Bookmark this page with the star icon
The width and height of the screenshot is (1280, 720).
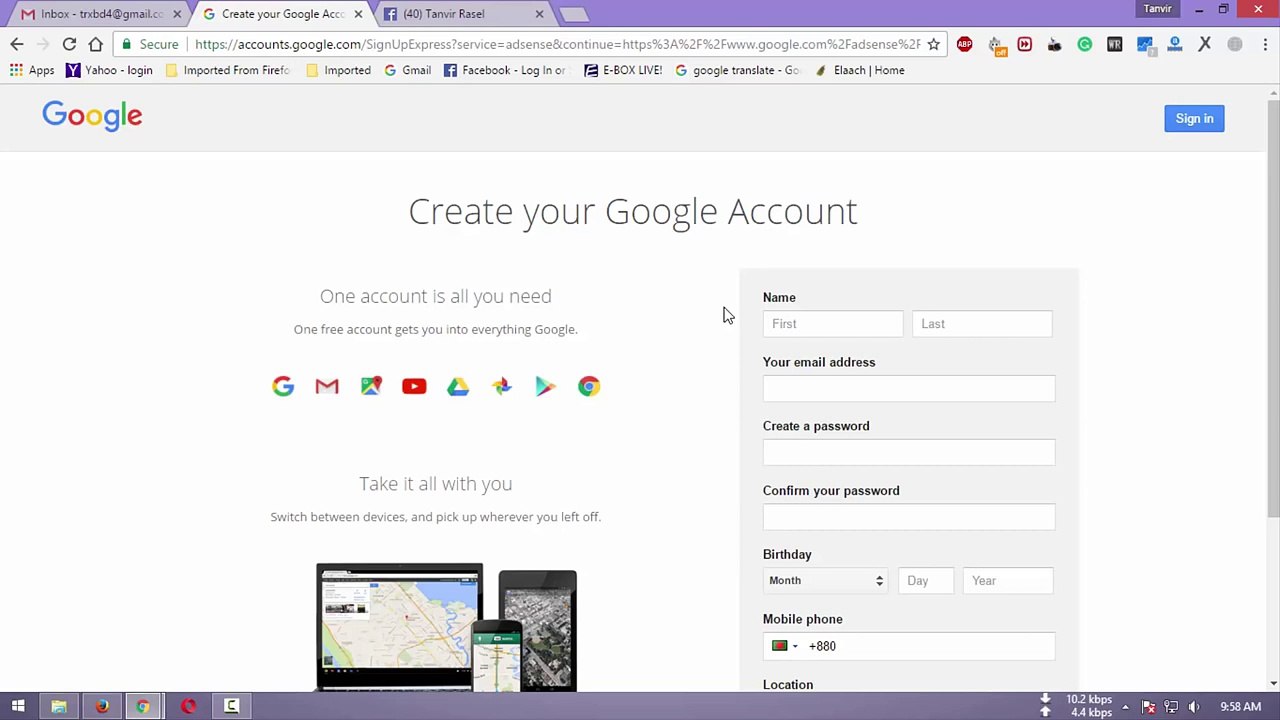click(933, 44)
